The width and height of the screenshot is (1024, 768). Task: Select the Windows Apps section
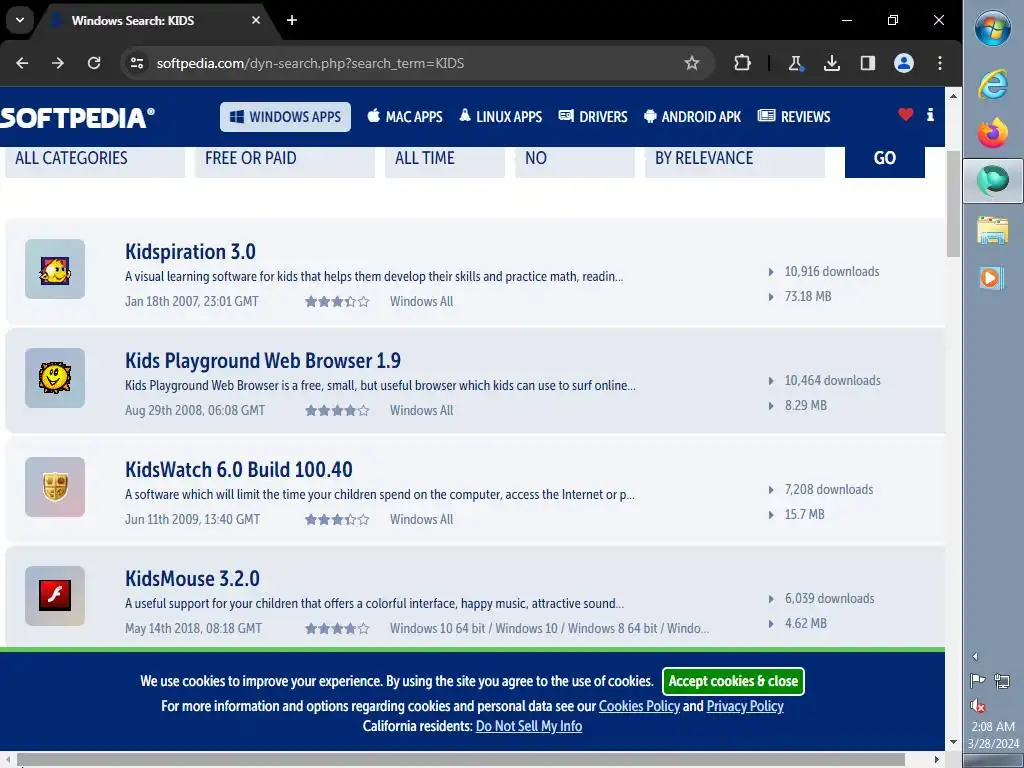point(285,117)
